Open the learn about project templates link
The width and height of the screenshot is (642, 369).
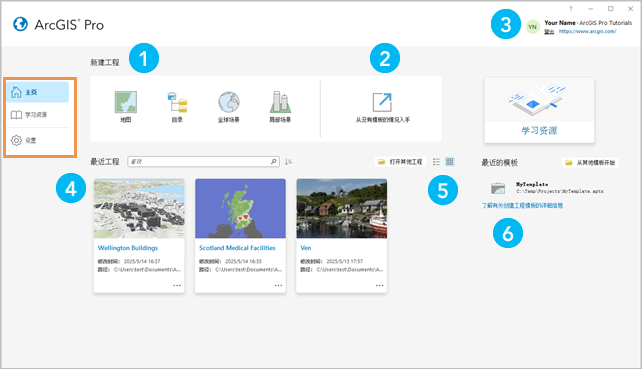point(522,206)
